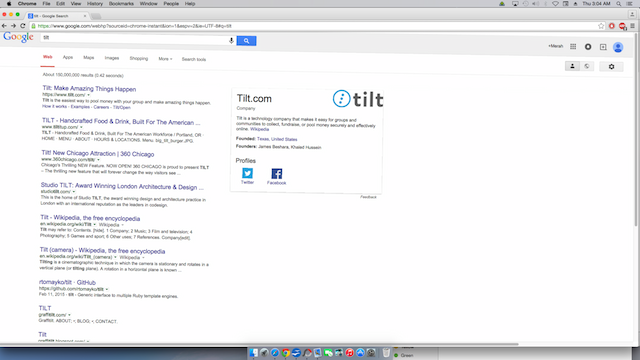The width and height of the screenshot is (640, 360).
Task: Open 'Tilt (camera) - Wikipedia' result
Action: tap(102, 251)
